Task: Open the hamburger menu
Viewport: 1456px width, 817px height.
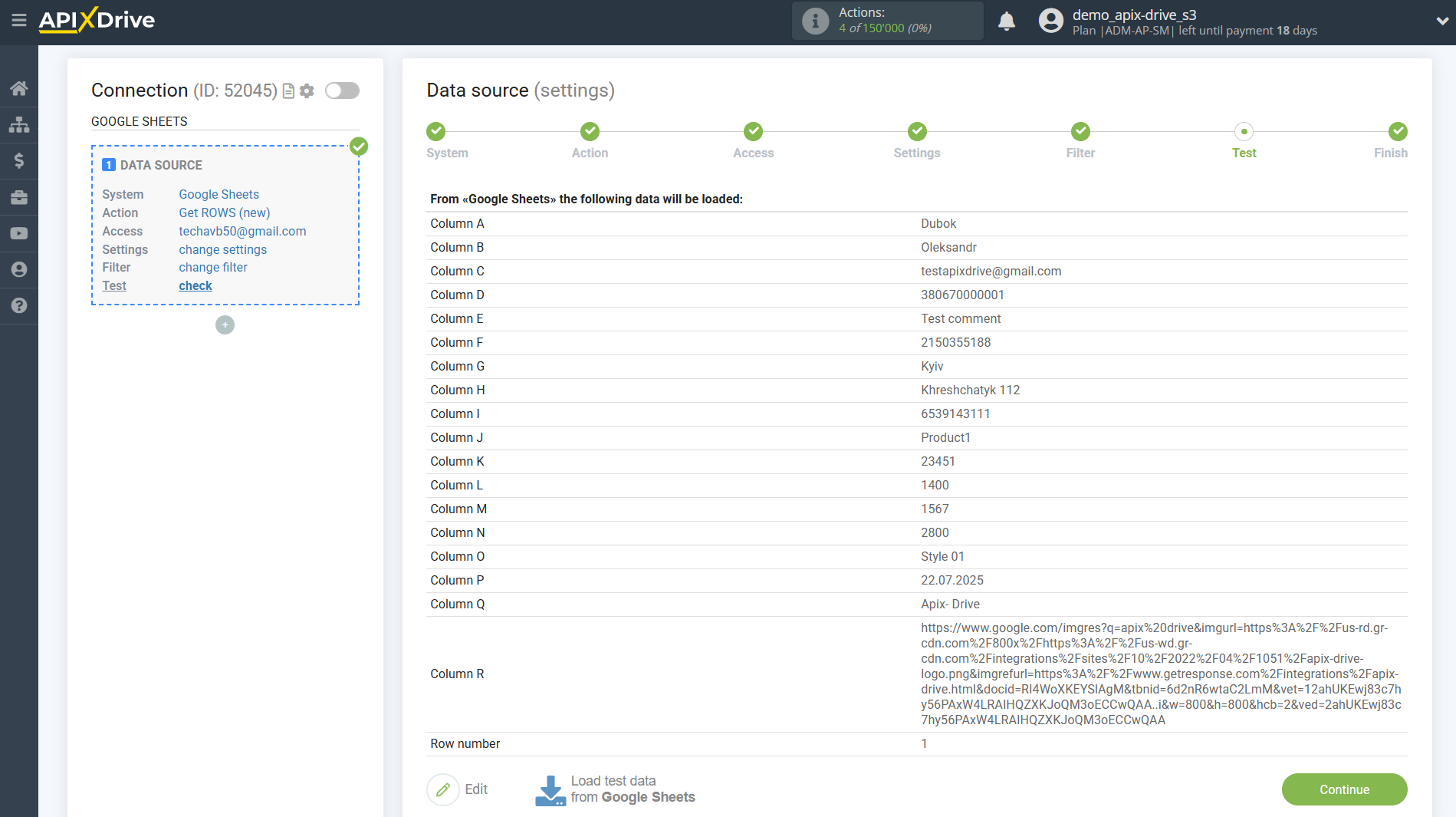Action: [x=19, y=21]
